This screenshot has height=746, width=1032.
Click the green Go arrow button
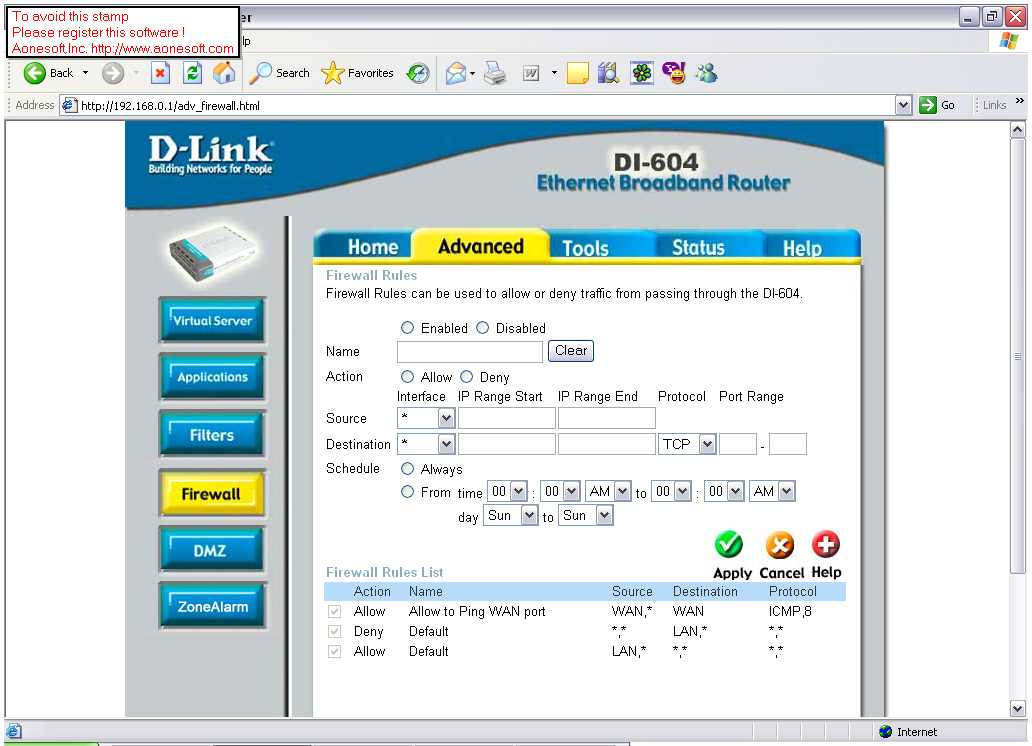(927, 105)
